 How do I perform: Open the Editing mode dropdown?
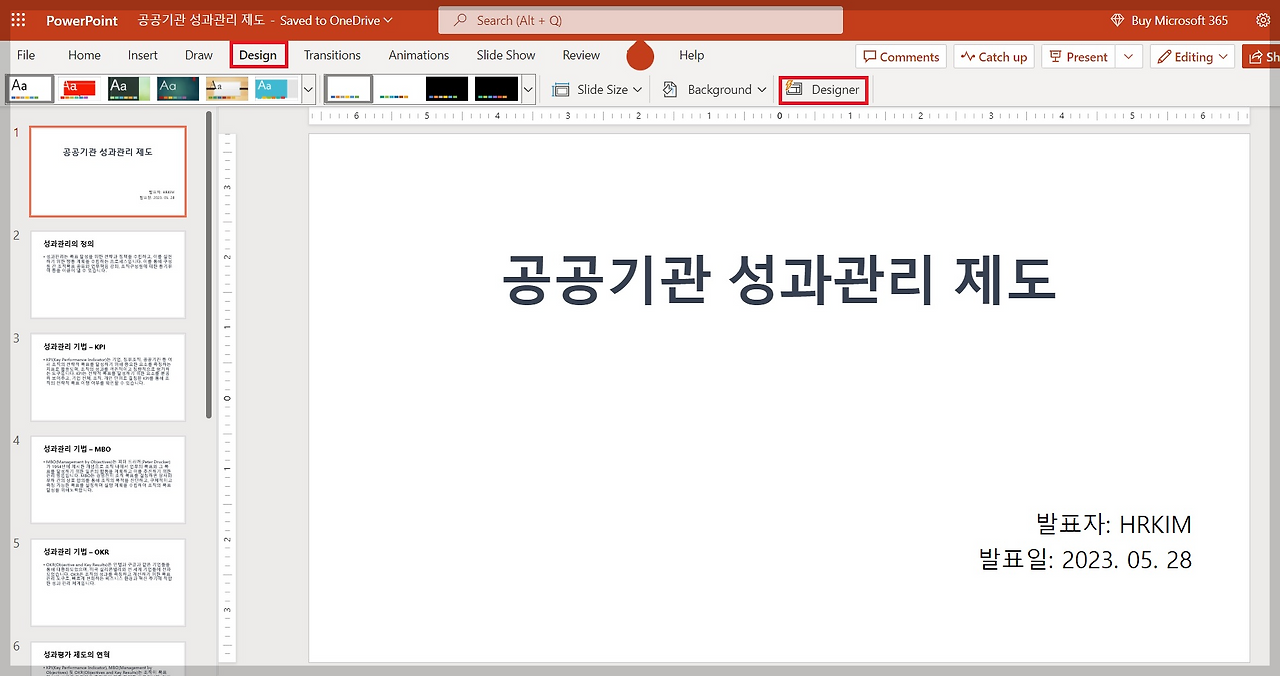tap(1192, 57)
